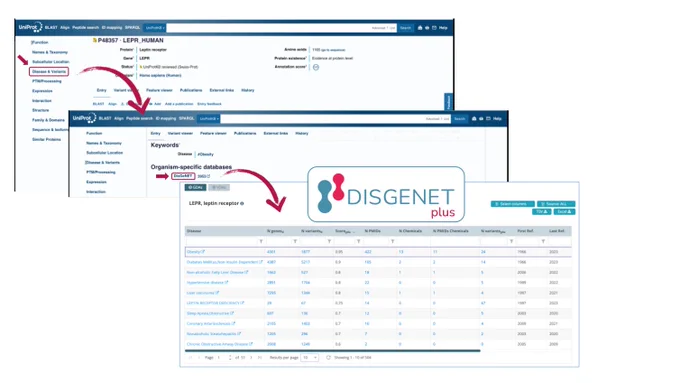This screenshot has width=680, height=383.
Task: Open Publications tab in first UniProt window
Action: click(191, 90)
